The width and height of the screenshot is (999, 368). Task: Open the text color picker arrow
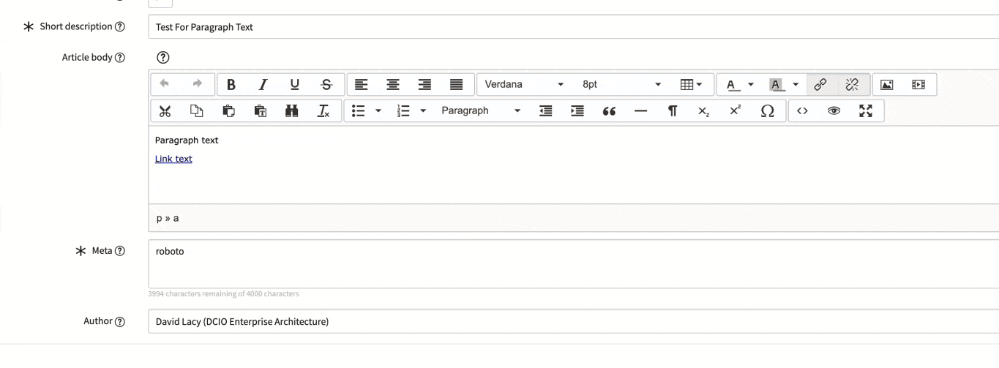[751, 84]
